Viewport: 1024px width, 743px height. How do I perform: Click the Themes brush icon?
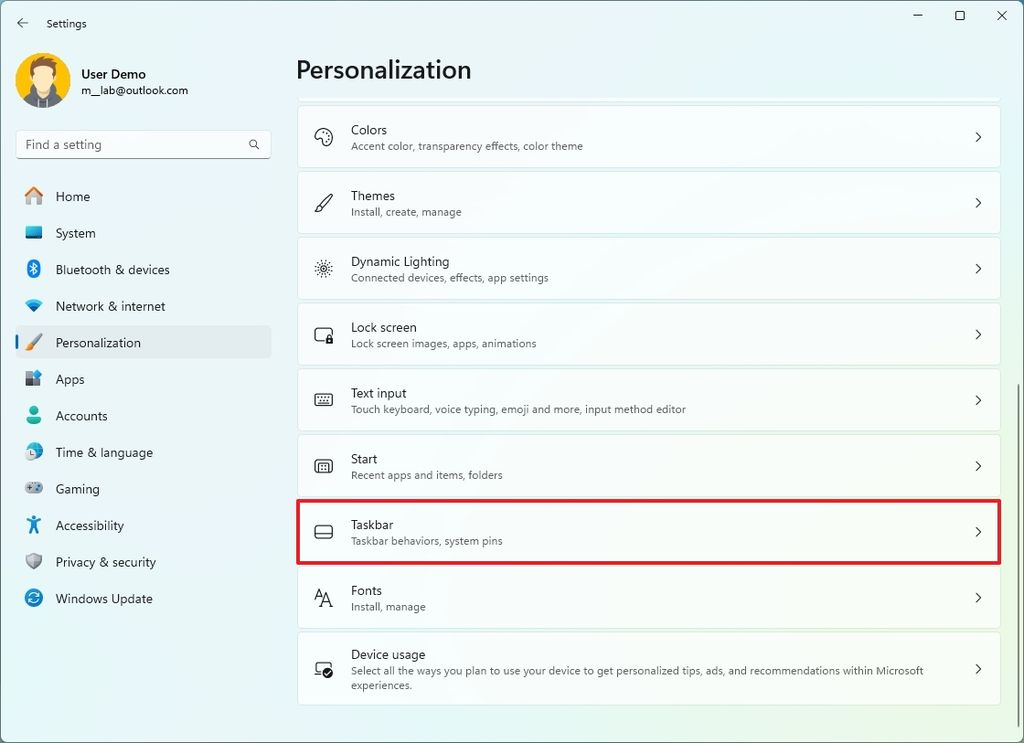324,203
